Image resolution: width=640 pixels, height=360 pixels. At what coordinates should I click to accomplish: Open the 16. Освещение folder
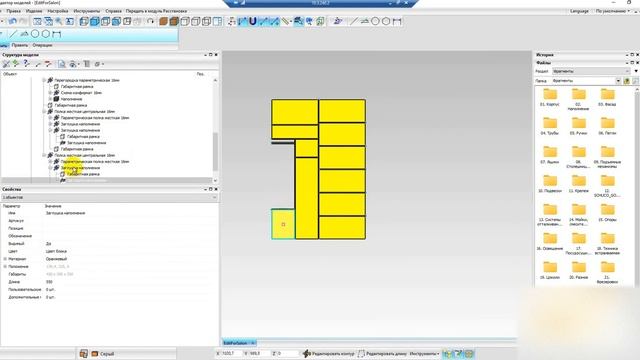pos(550,242)
